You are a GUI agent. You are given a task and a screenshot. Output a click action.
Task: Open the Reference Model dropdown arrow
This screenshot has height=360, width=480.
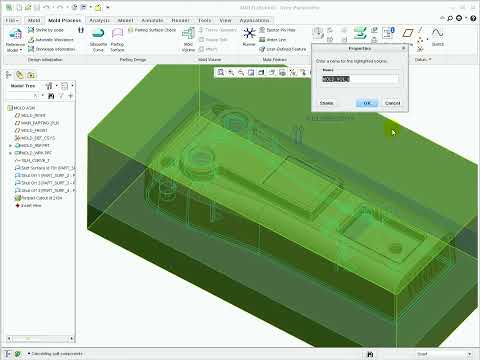21,50
